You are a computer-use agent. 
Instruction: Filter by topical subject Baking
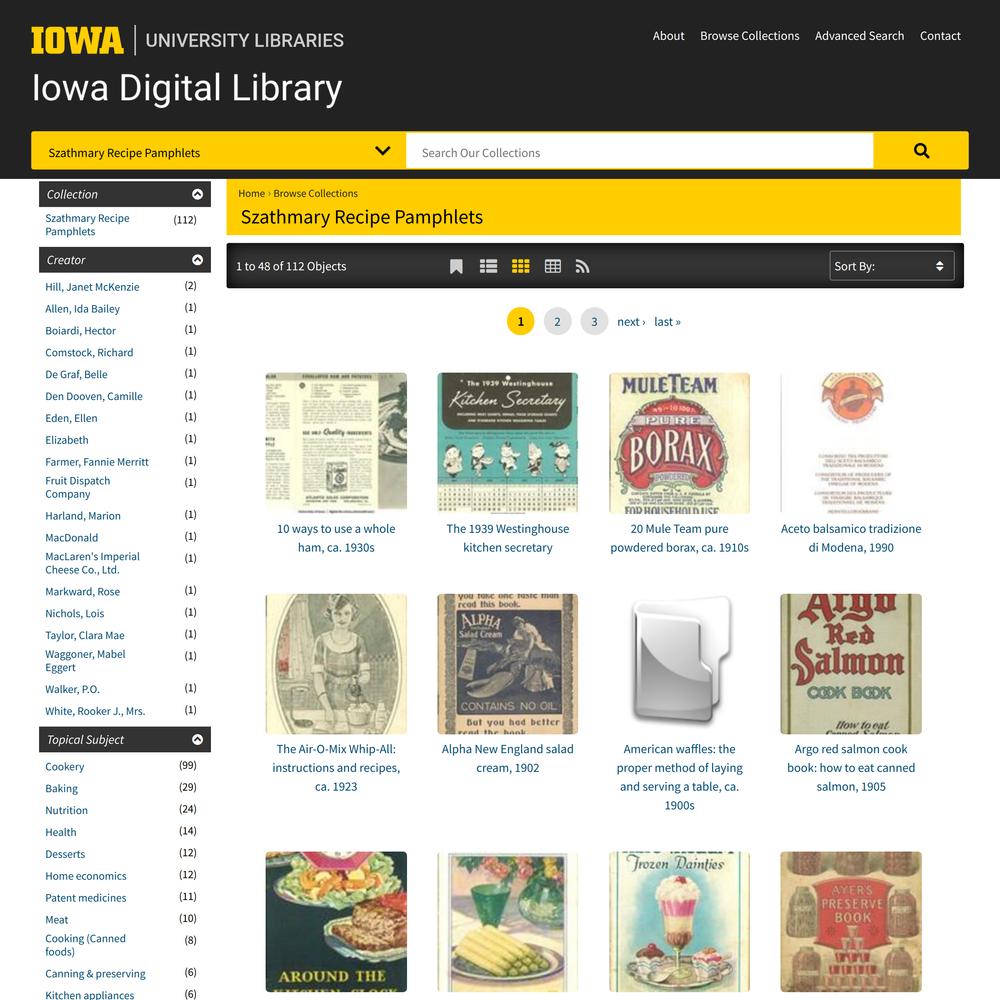click(x=61, y=788)
